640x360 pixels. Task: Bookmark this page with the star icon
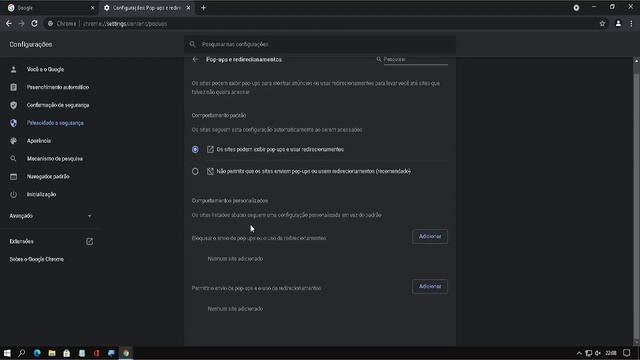point(602,24)
